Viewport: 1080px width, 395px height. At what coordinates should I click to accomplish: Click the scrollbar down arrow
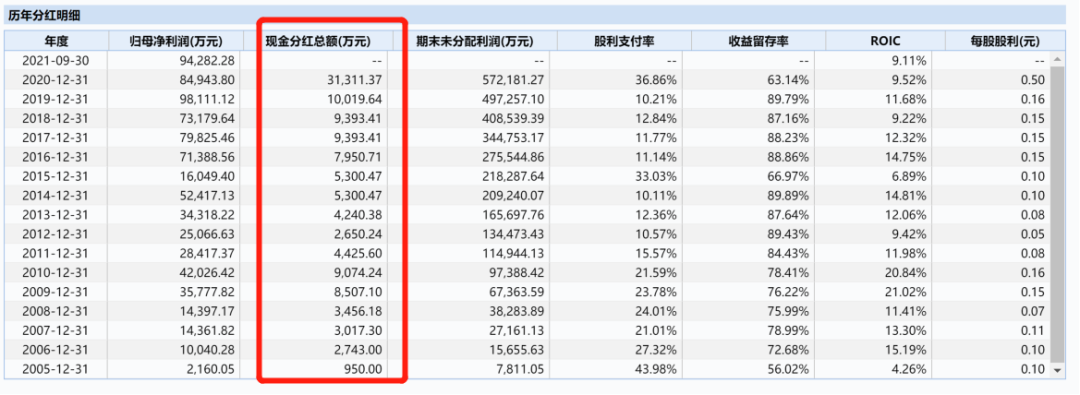point(1059,371)
